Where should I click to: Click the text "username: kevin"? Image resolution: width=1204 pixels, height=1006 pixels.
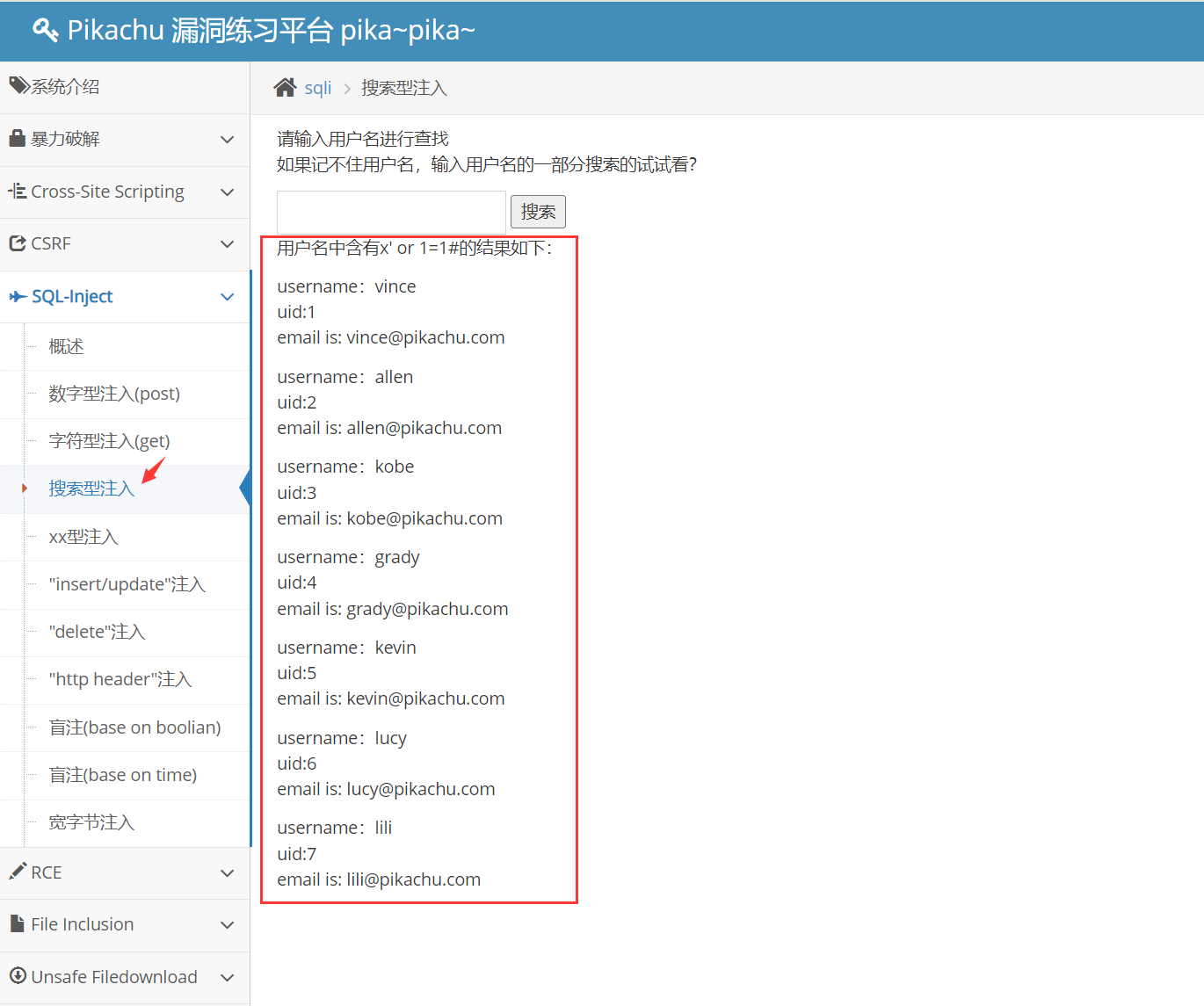(x=346, y=648)
